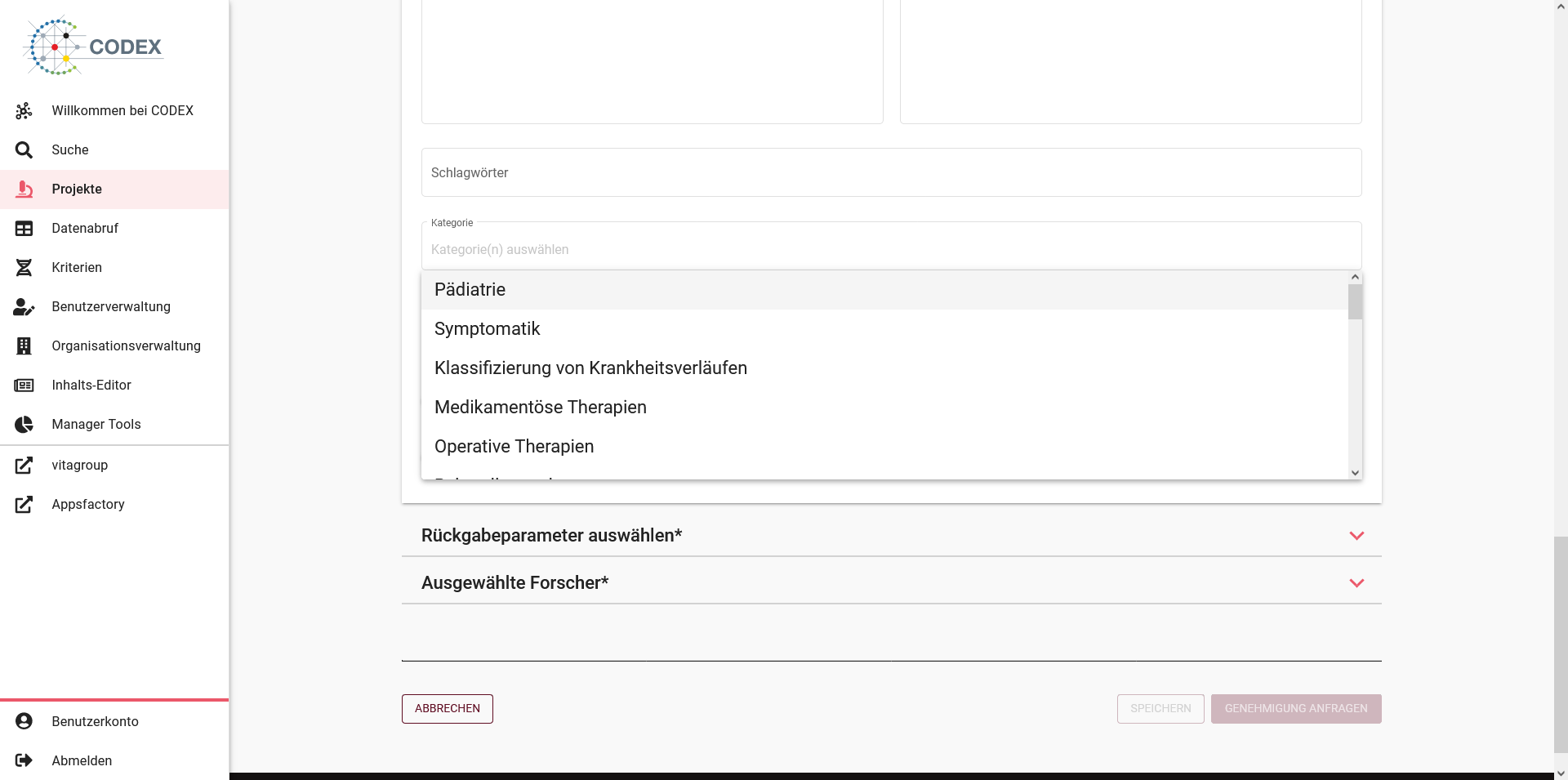Open Manager Tools
The width and height of the screenshot is (1568, 780).
click(114, 424)
